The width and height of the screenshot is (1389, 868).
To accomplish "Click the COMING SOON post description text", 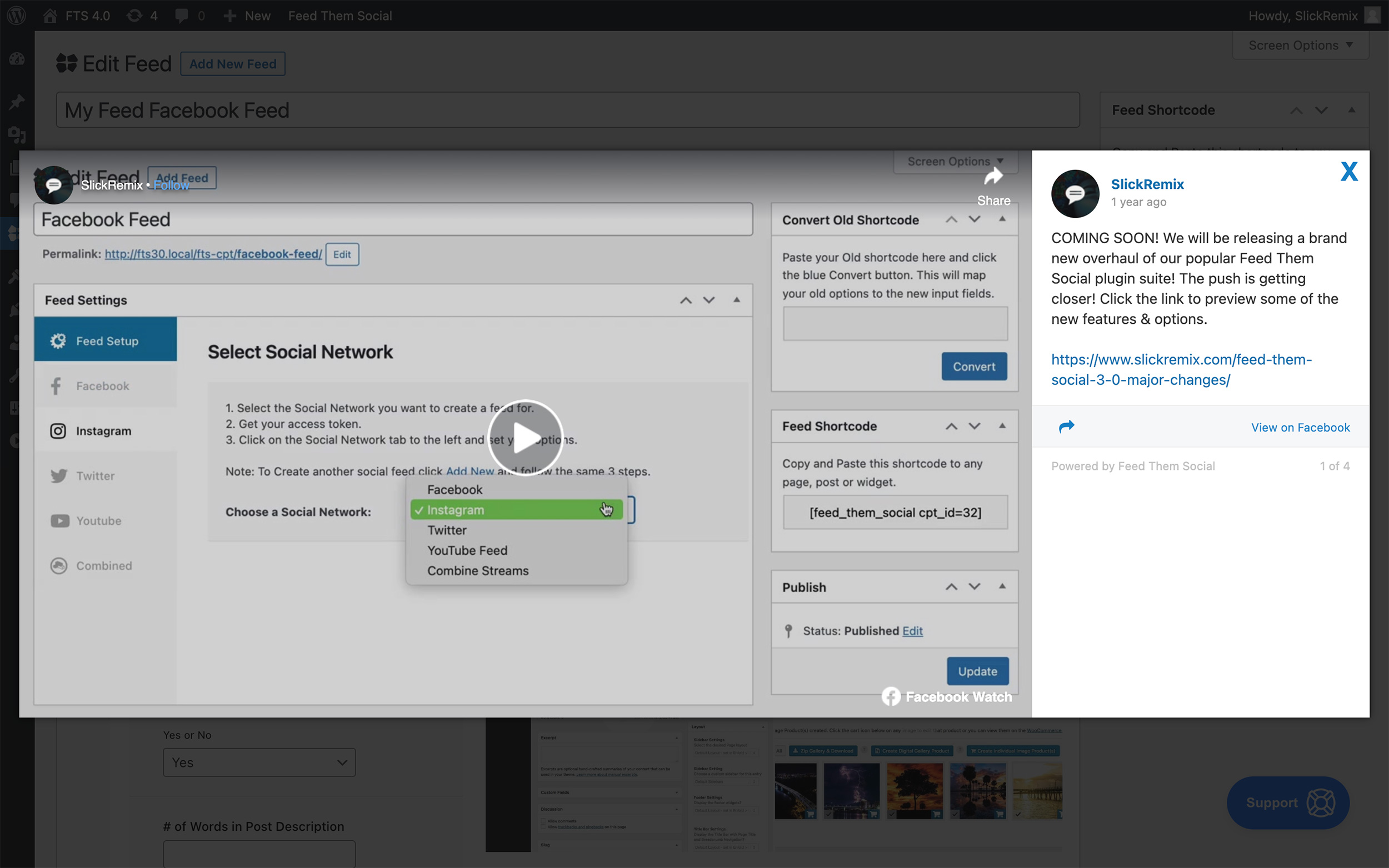I will click(x=1199, y=278).
